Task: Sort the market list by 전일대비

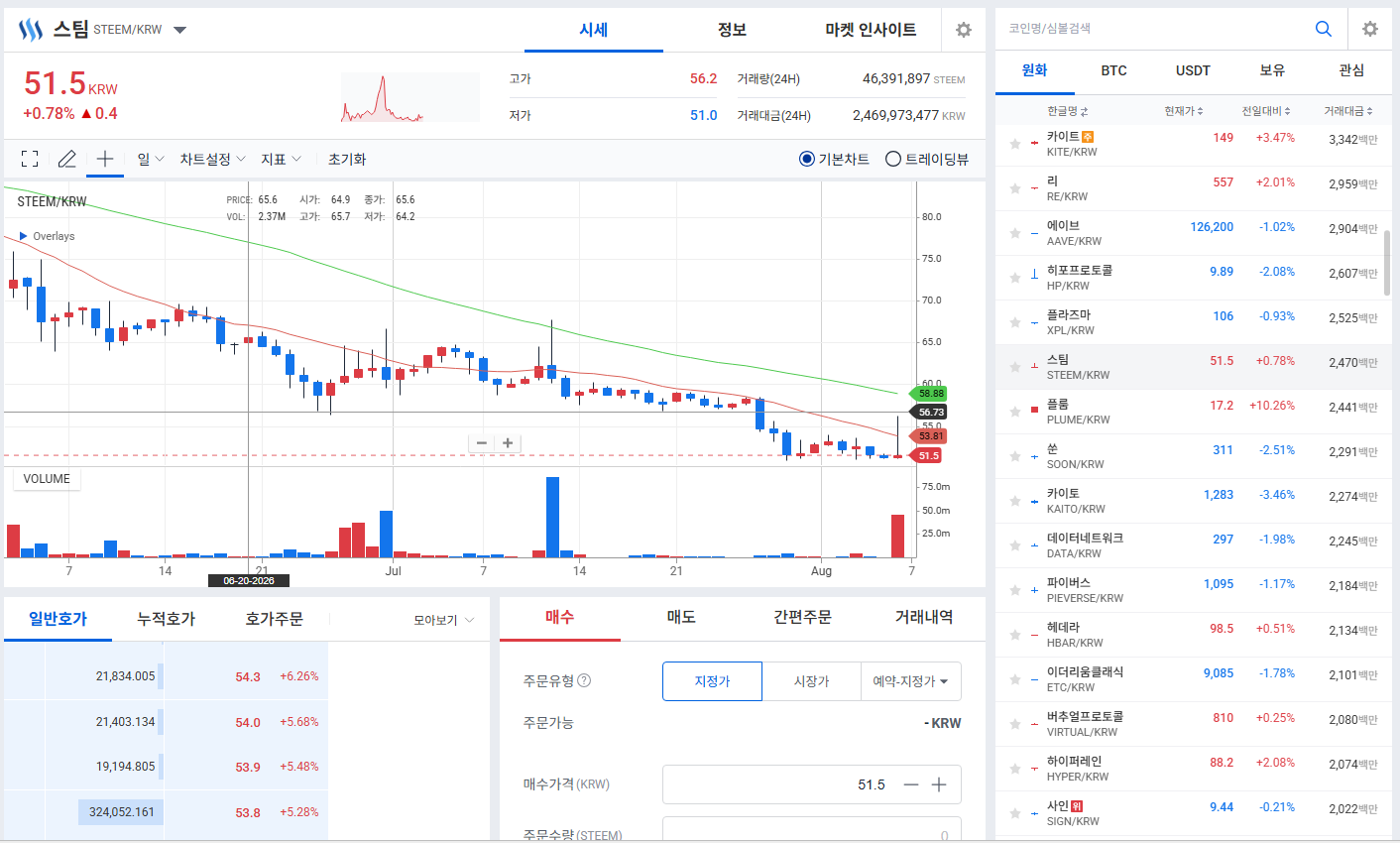Action: pyautogui.click(x=1266, y=111)
